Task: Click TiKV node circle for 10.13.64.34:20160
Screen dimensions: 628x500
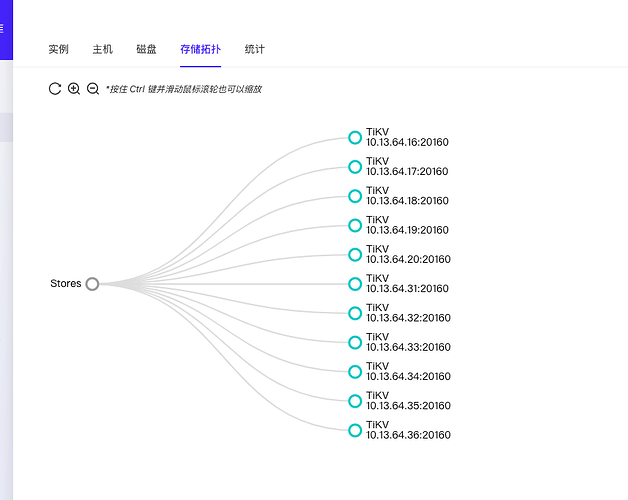Action: click(x=355, y=371)
